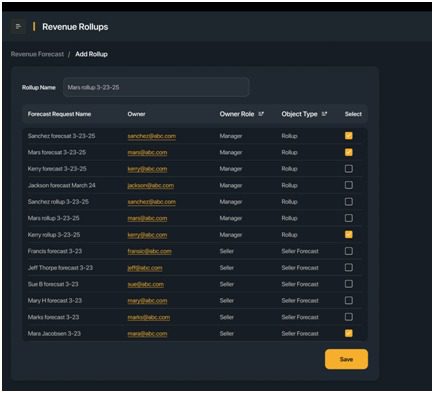The image size is (434, 393).
Task: Save the rollup with the Save button
Action: [x=346, y=359]
